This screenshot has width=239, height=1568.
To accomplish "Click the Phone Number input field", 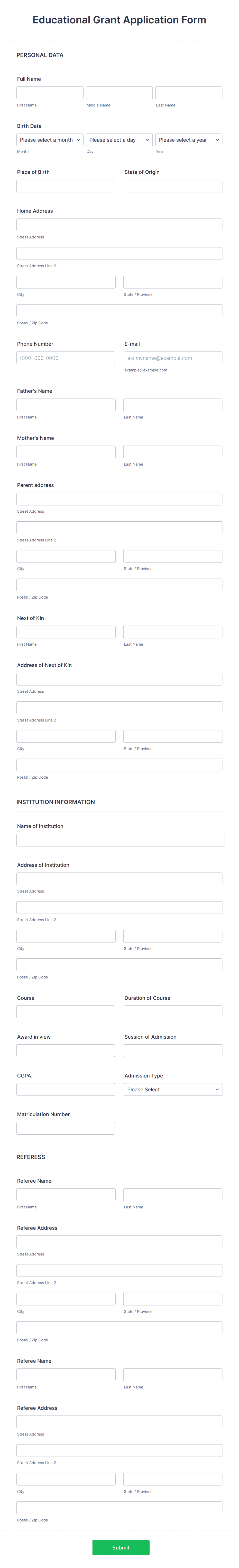I will tap(66, 358).
